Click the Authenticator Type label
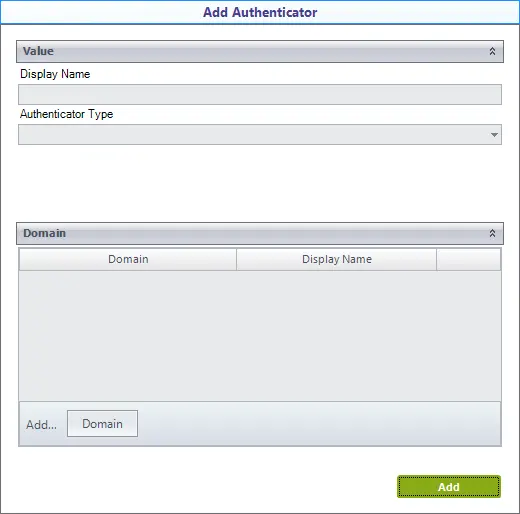The height and width of the screenshot is (514, 520). pyautogui.click(x=66, y=114)
